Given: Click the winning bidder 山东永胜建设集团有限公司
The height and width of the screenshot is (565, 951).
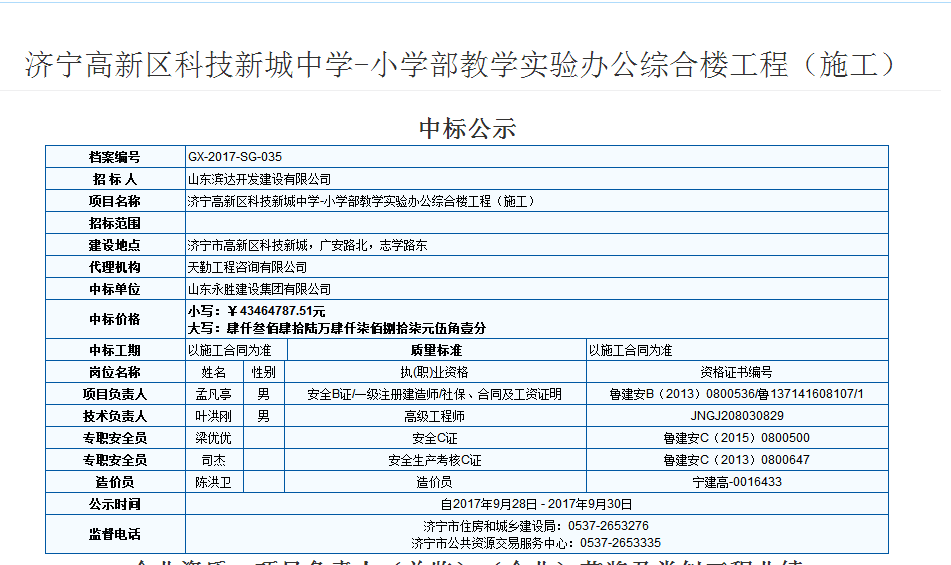Looking at the screenshot, I should (x=259, y=289).
